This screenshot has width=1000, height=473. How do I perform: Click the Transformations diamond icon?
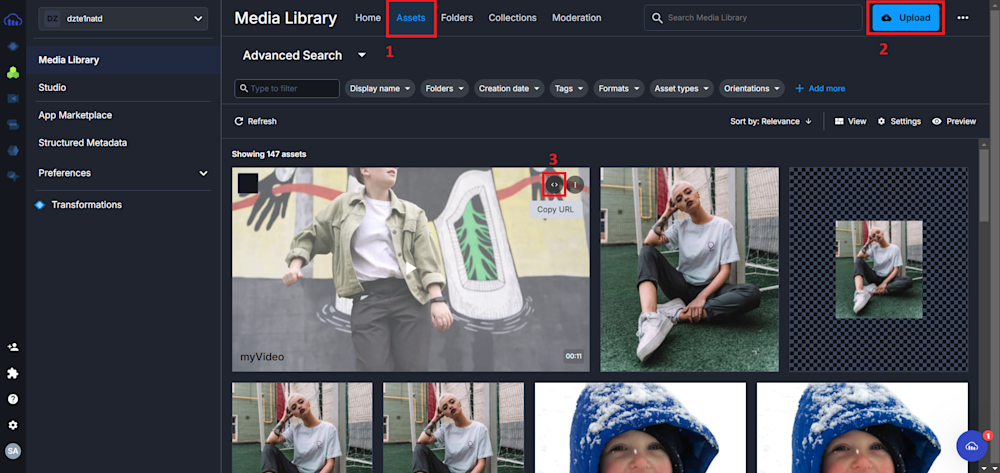40,205
